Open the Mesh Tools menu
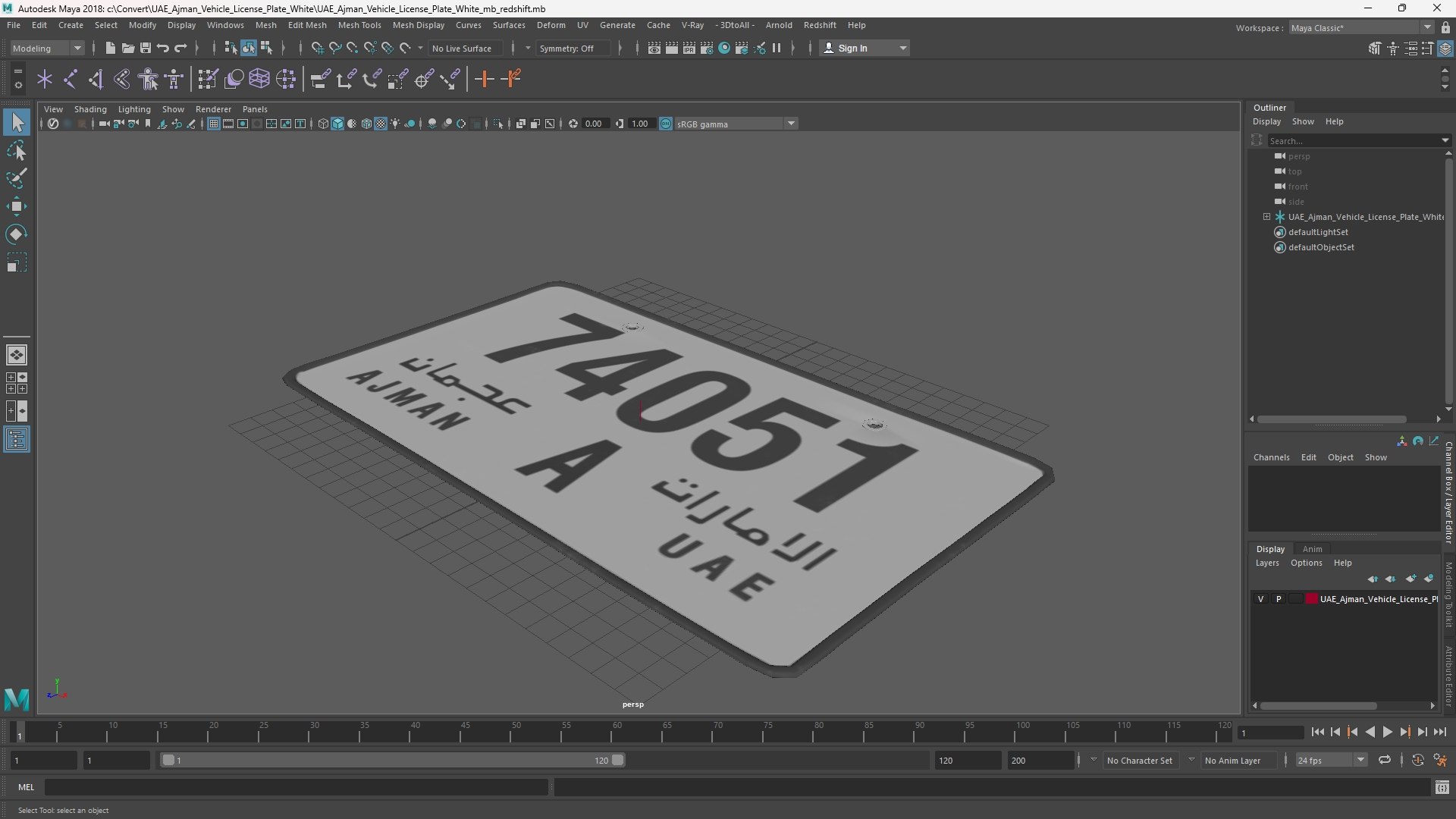 point(359,25)
